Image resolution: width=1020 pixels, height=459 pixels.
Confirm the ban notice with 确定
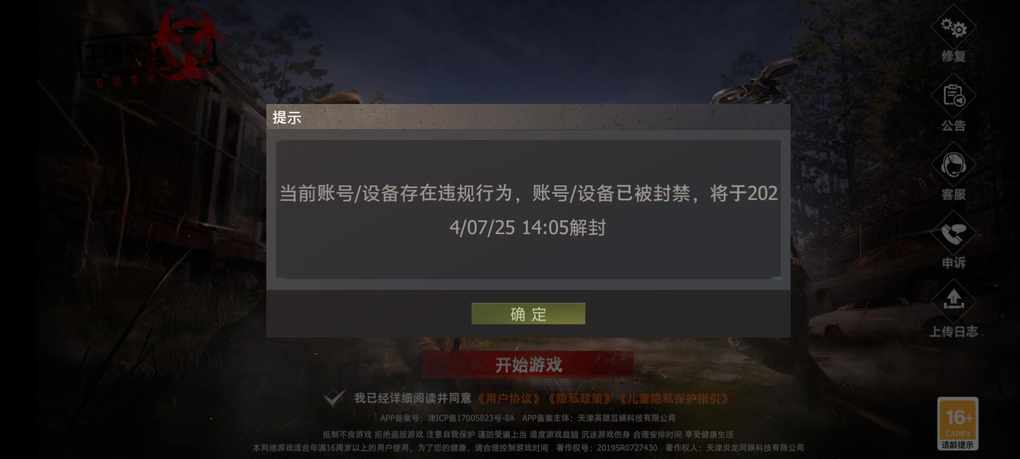click(528, 314)
